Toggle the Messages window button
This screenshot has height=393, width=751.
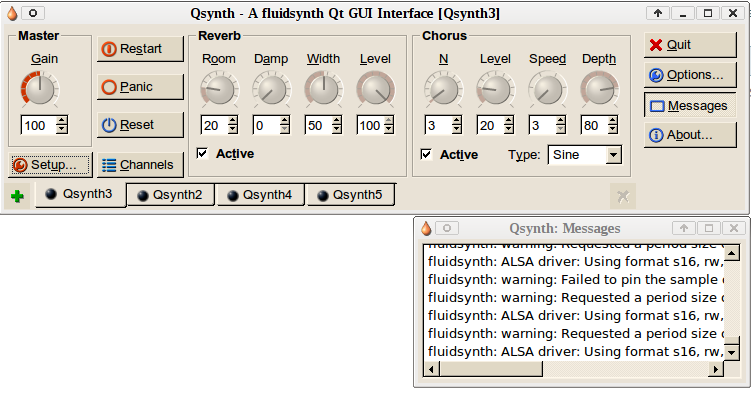click(x=690, y=106)
